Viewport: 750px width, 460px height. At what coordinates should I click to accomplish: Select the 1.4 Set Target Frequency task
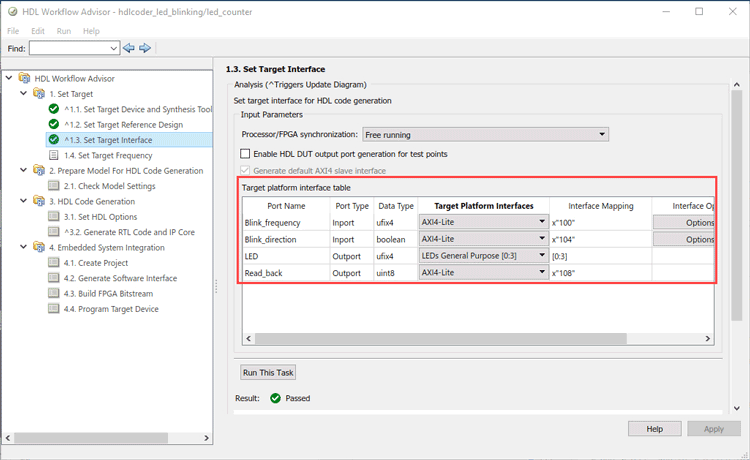108,156
